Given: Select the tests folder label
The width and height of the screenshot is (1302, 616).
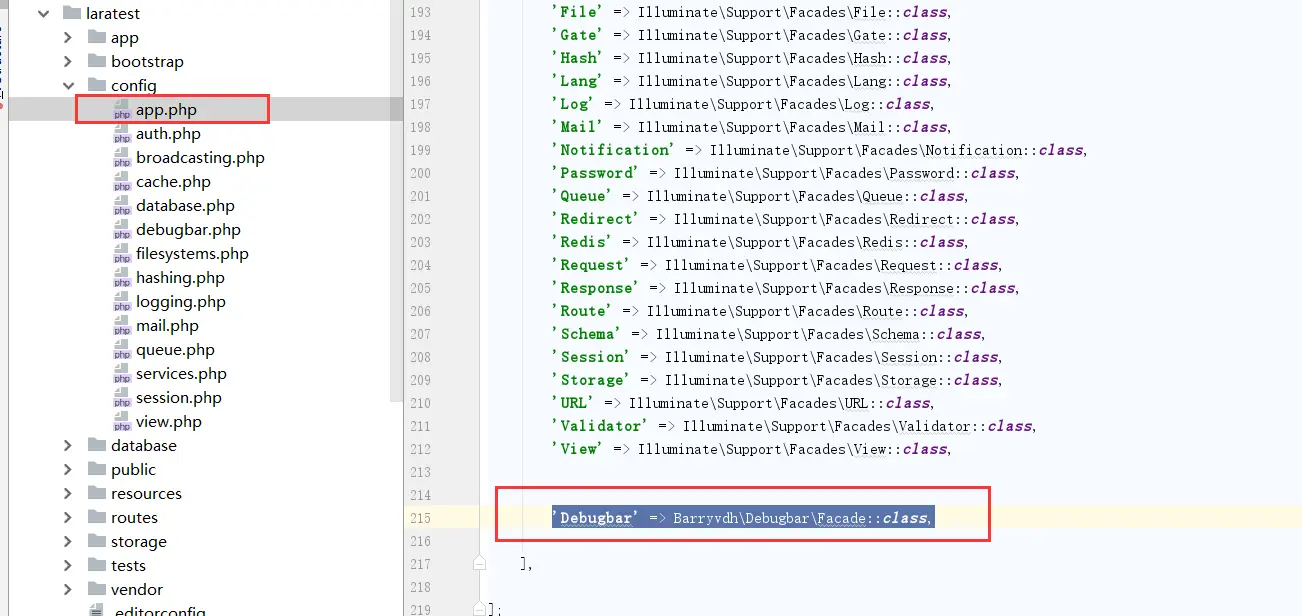Looking at the screenshot, I should click(128, 565).
